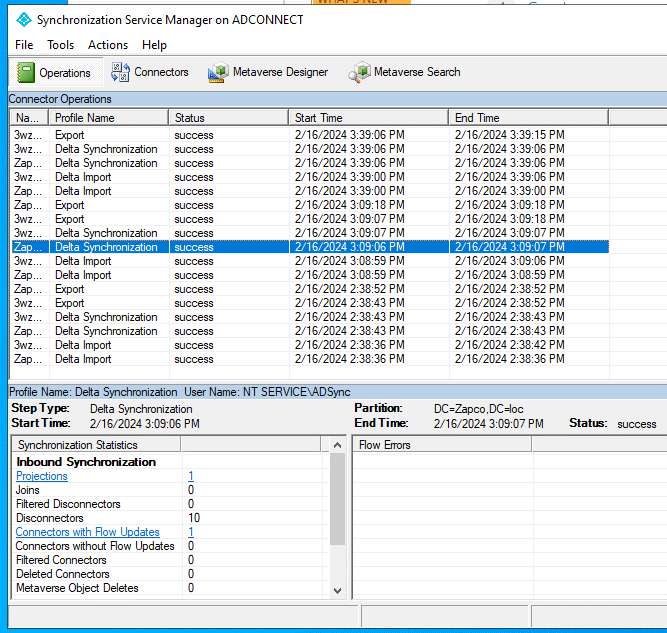Click the partition value DC=Zapco,DC=loc
This screenshot has width=667, height=633.
coord(479,409)
